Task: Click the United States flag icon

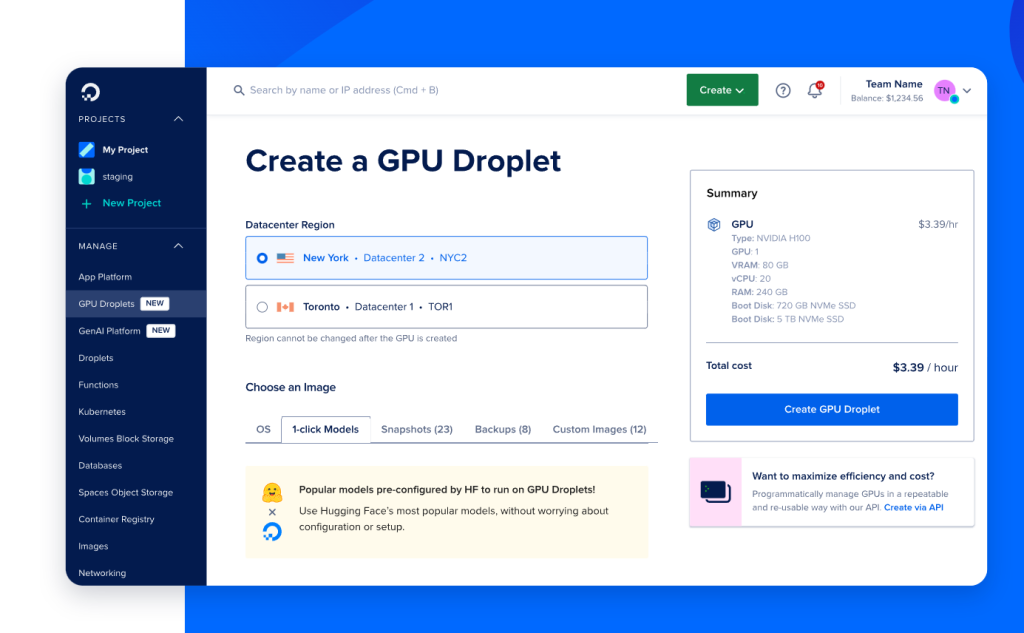Action: (x=285, y=258)
